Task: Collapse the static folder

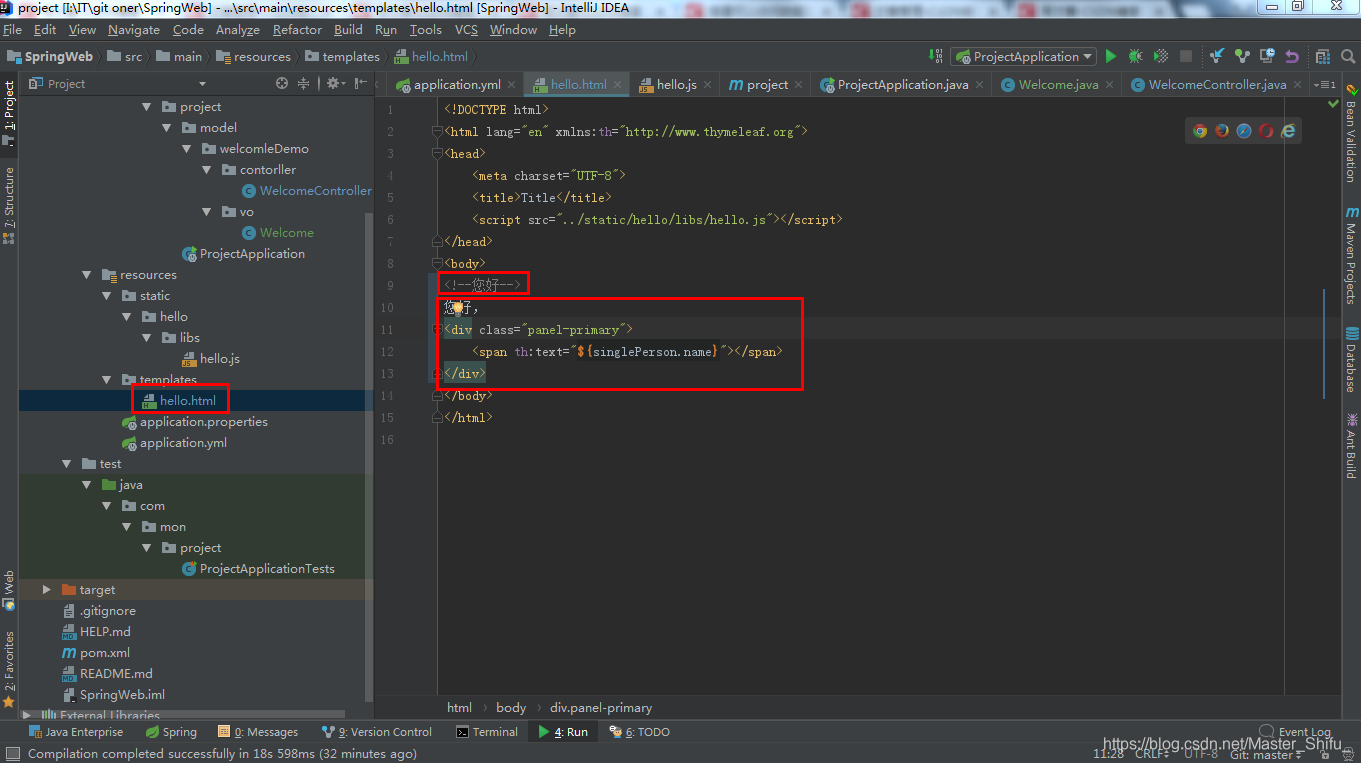Action: click(107, 296)
